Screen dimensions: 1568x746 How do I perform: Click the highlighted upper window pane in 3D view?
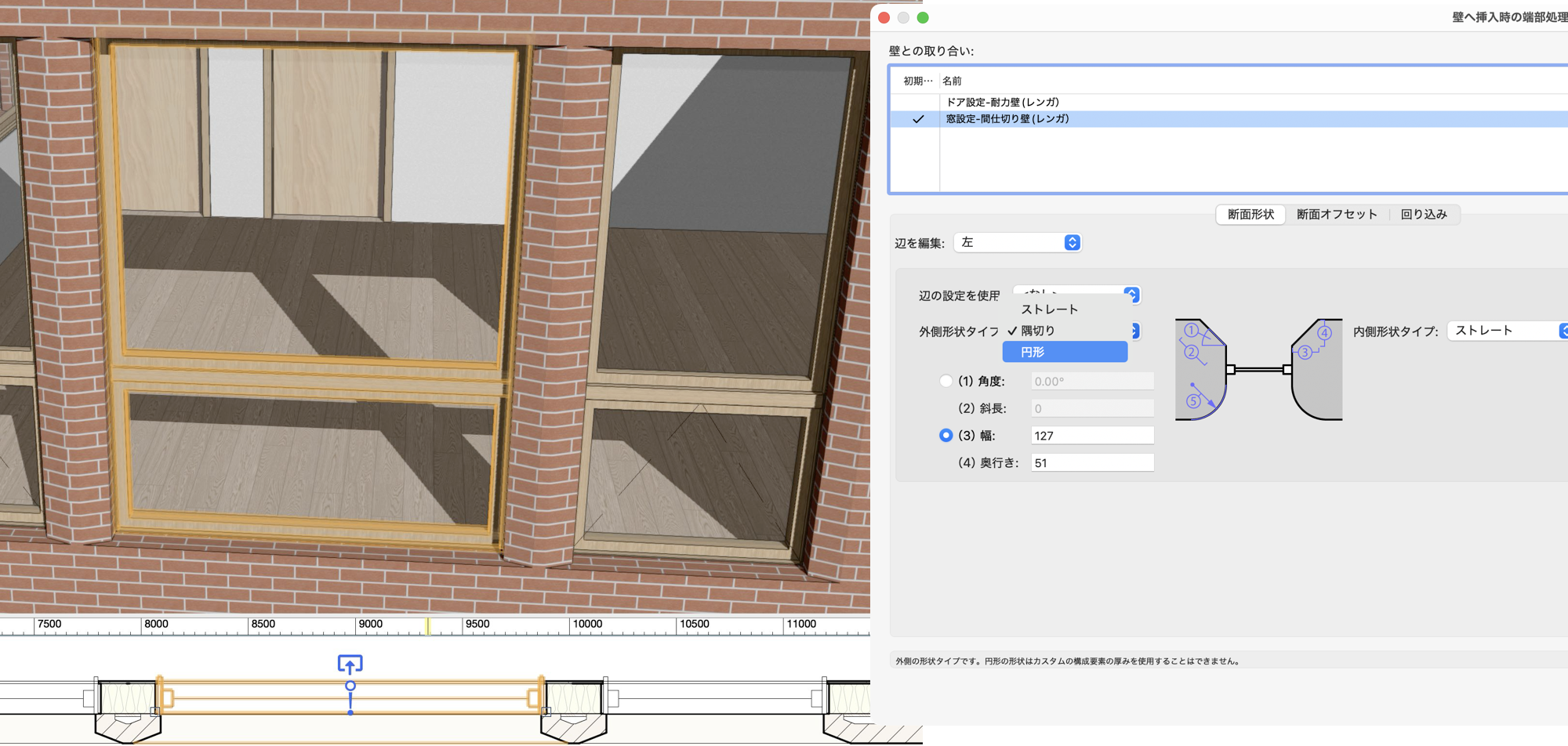tap(314, 204)
